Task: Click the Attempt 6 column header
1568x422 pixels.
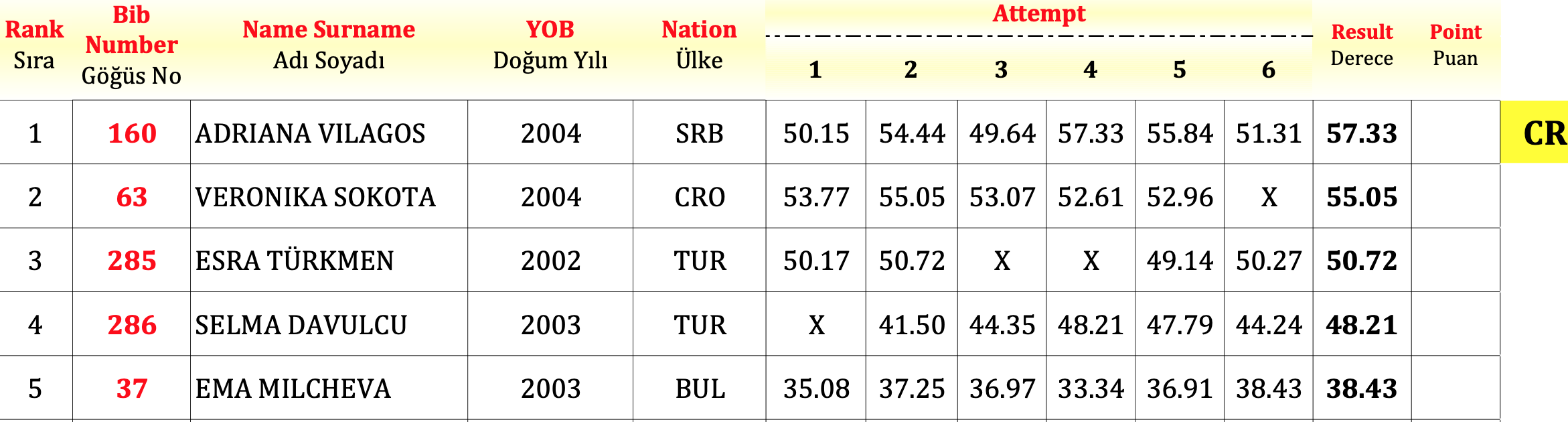Action: [x=1268, y=70]
